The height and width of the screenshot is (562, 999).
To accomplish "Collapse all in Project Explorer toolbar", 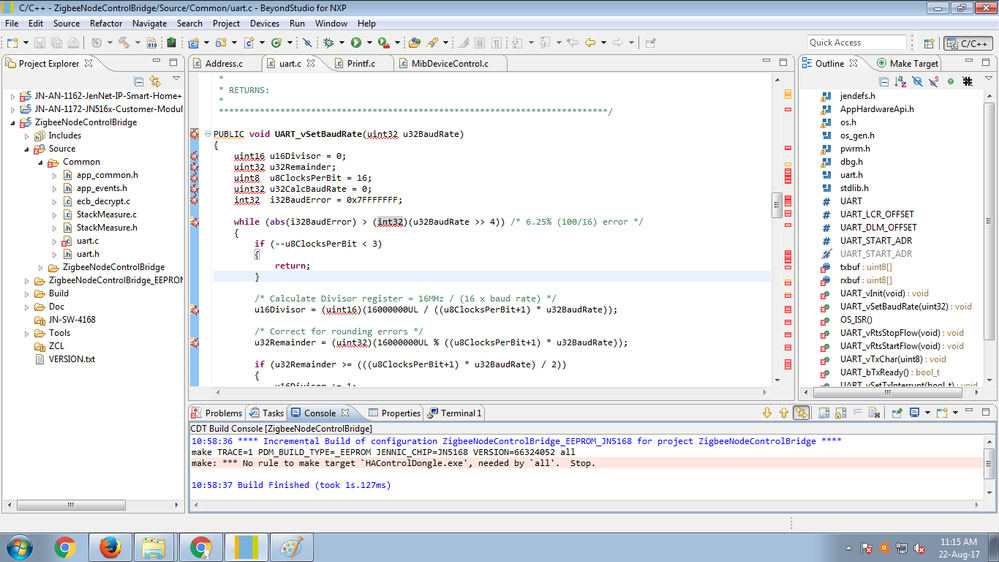I will pos(138,81).
